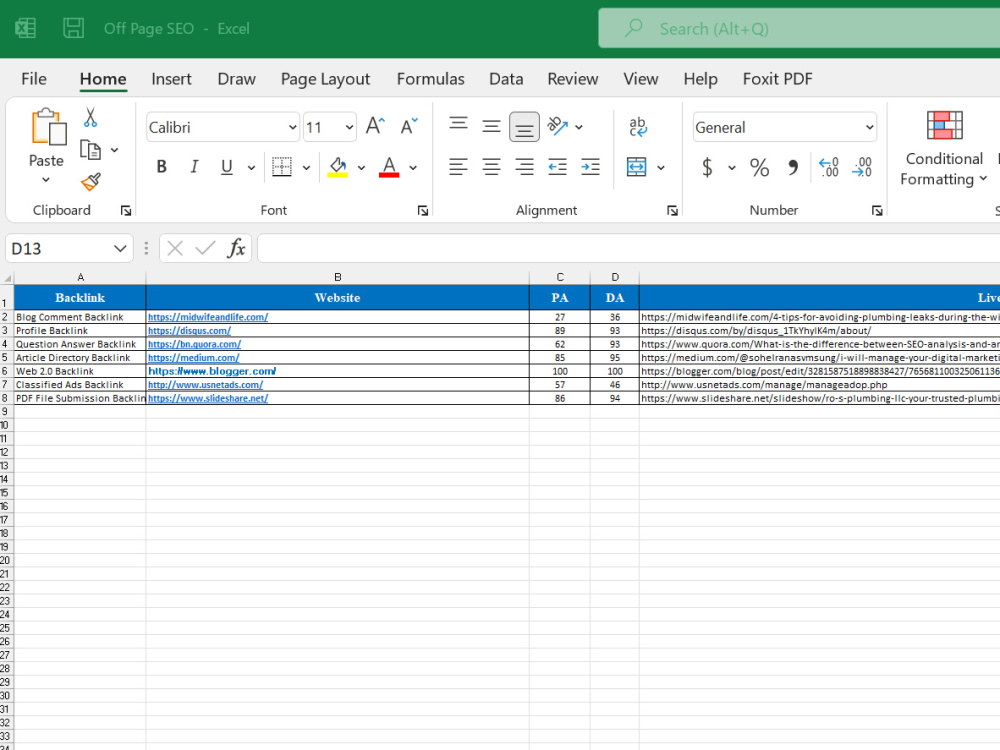Toggle Align Left

(458, 167)
